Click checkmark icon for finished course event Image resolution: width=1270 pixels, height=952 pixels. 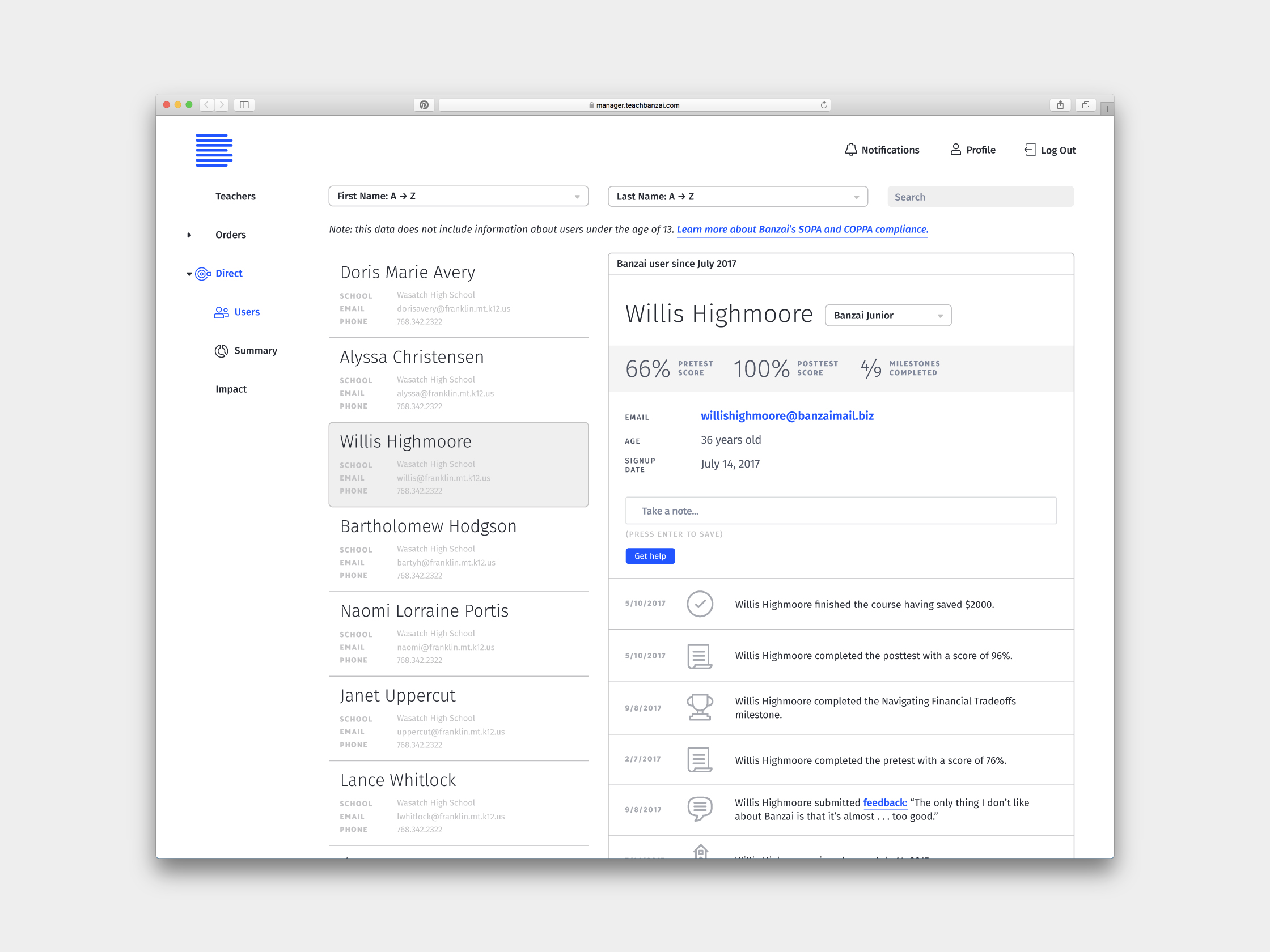pyautogui.click(x=700, y=603)
